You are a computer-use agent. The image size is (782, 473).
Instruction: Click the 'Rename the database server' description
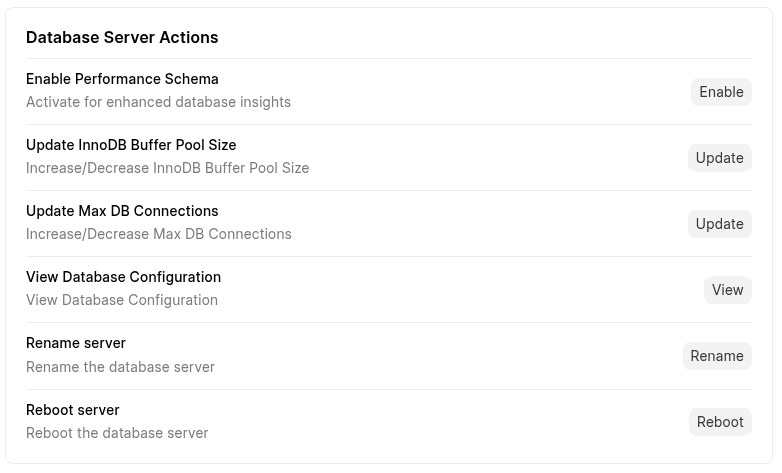120,367
